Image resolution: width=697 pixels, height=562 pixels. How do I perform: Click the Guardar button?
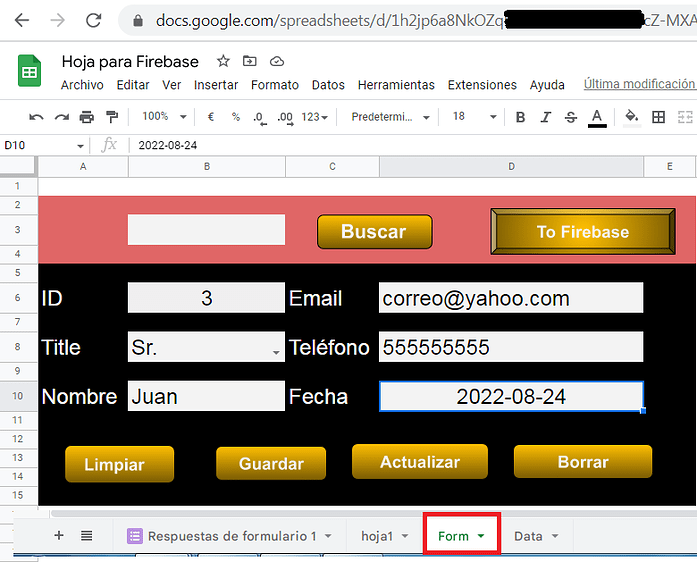click(x=271, y=464)
